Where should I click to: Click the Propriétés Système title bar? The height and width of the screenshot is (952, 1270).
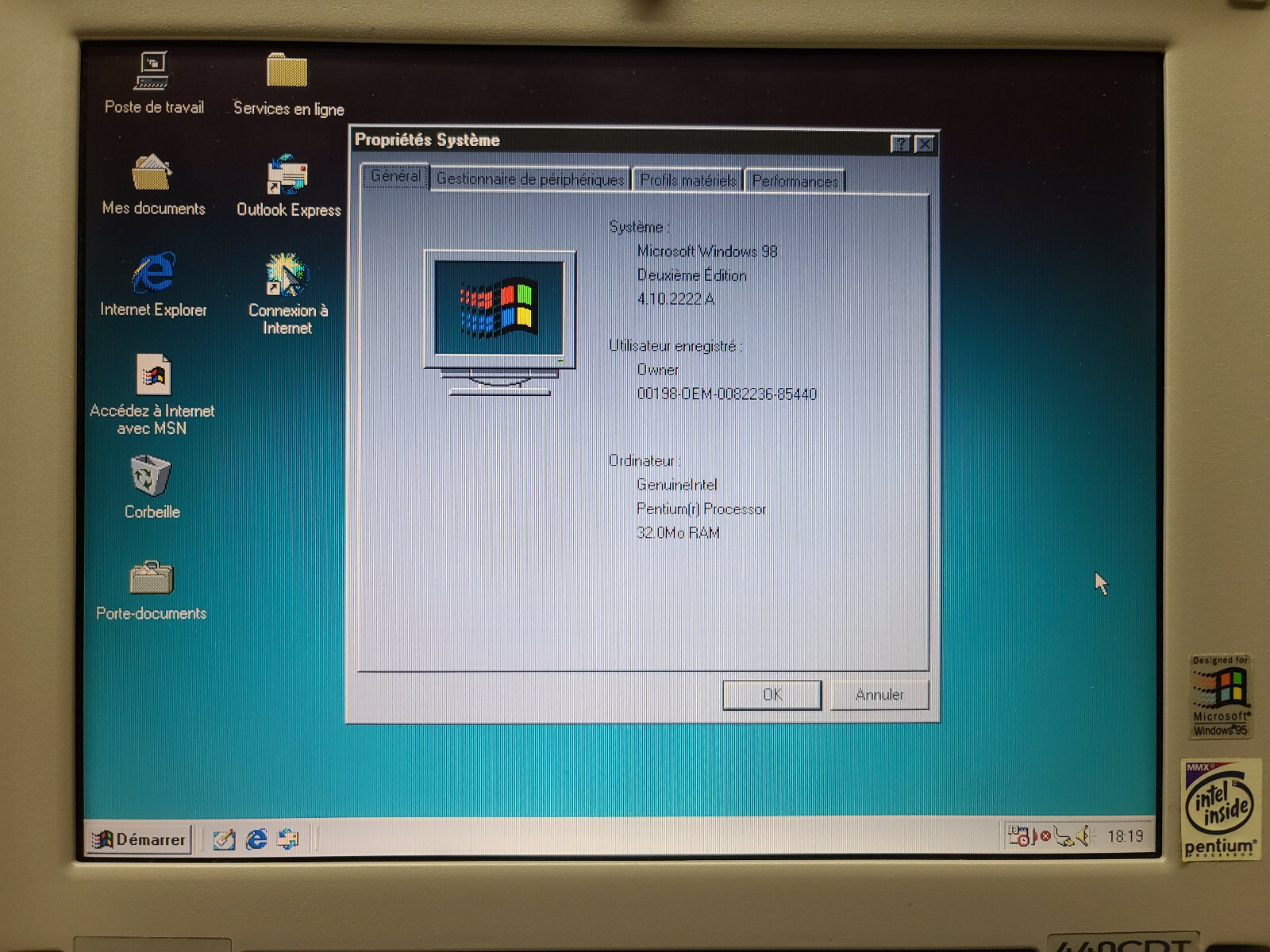[619, 140]
